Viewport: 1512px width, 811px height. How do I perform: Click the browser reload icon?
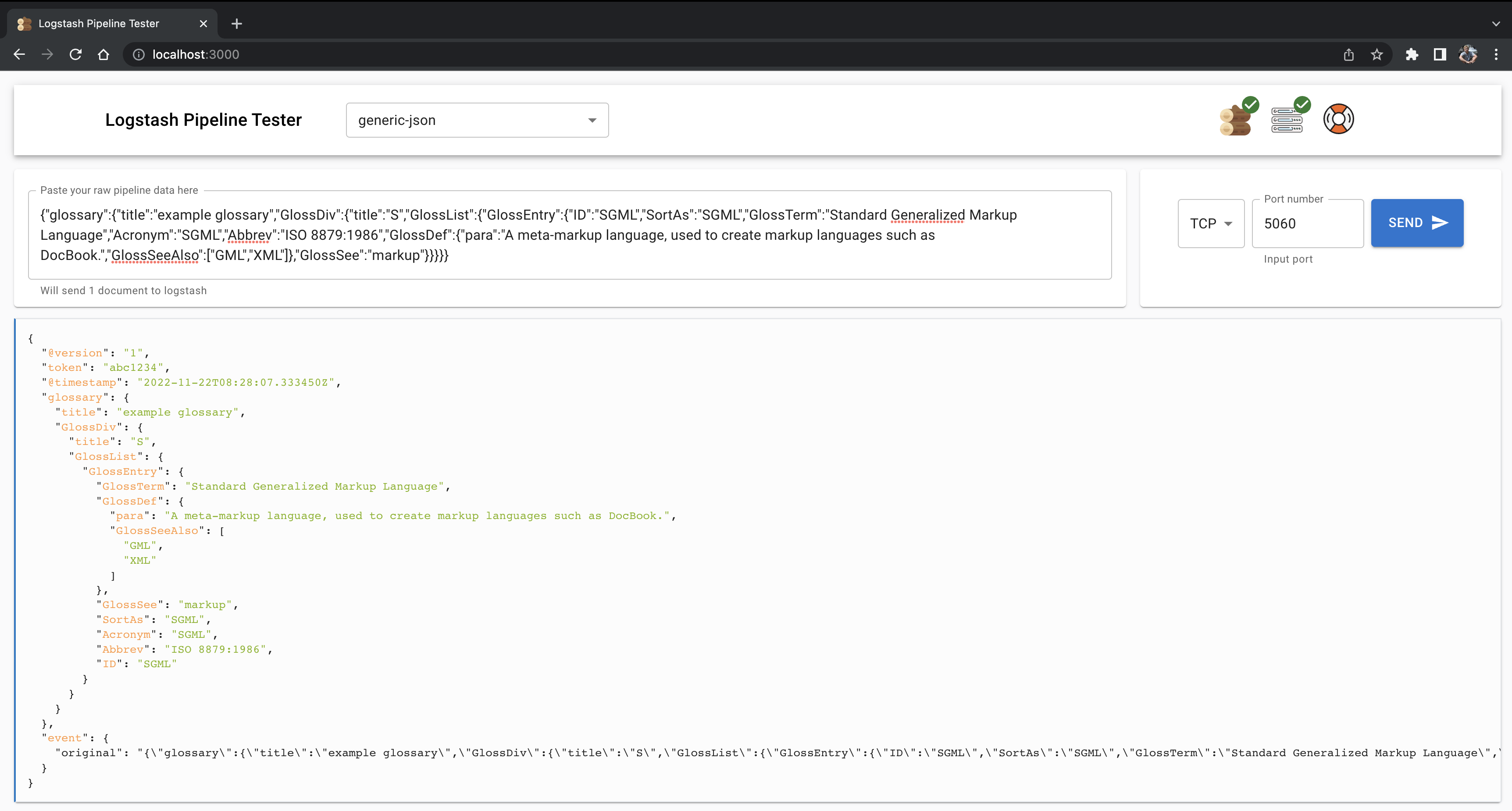[76, 54]
